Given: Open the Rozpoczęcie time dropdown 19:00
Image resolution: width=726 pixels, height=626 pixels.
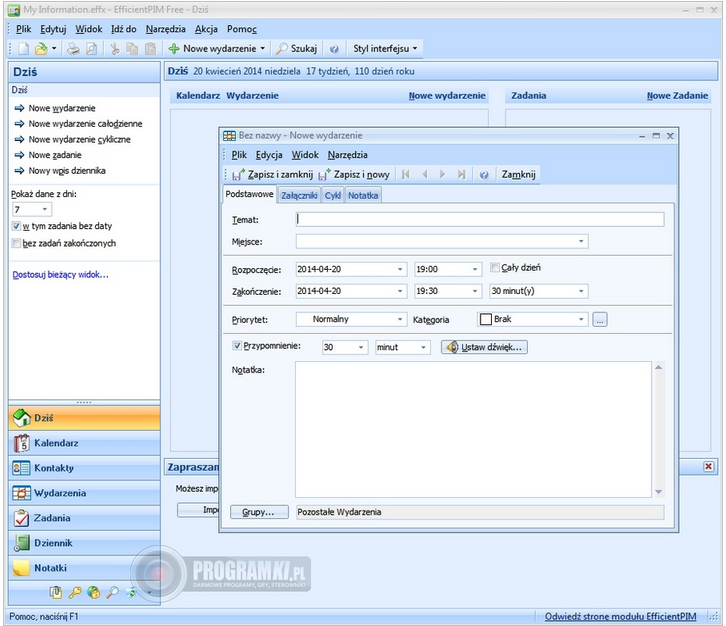Looking at the screenshot, I should 475,269.
